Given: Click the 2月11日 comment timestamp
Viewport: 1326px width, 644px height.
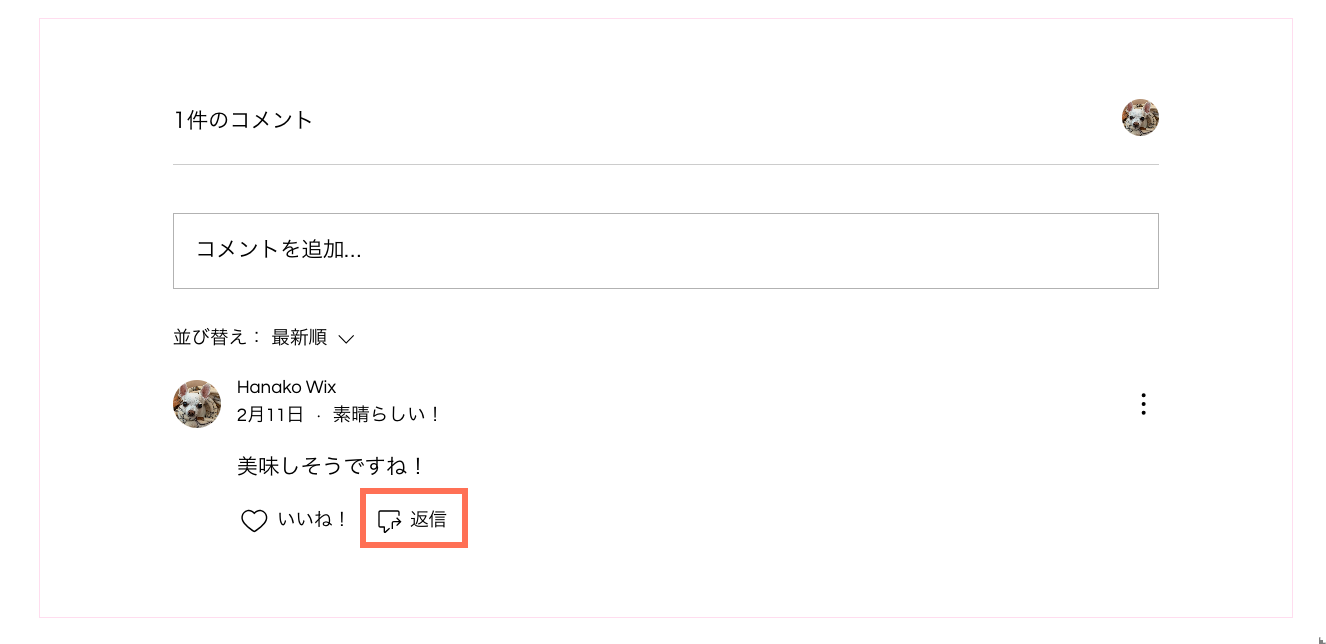Looking at the screenshot, I should point(268,414).
